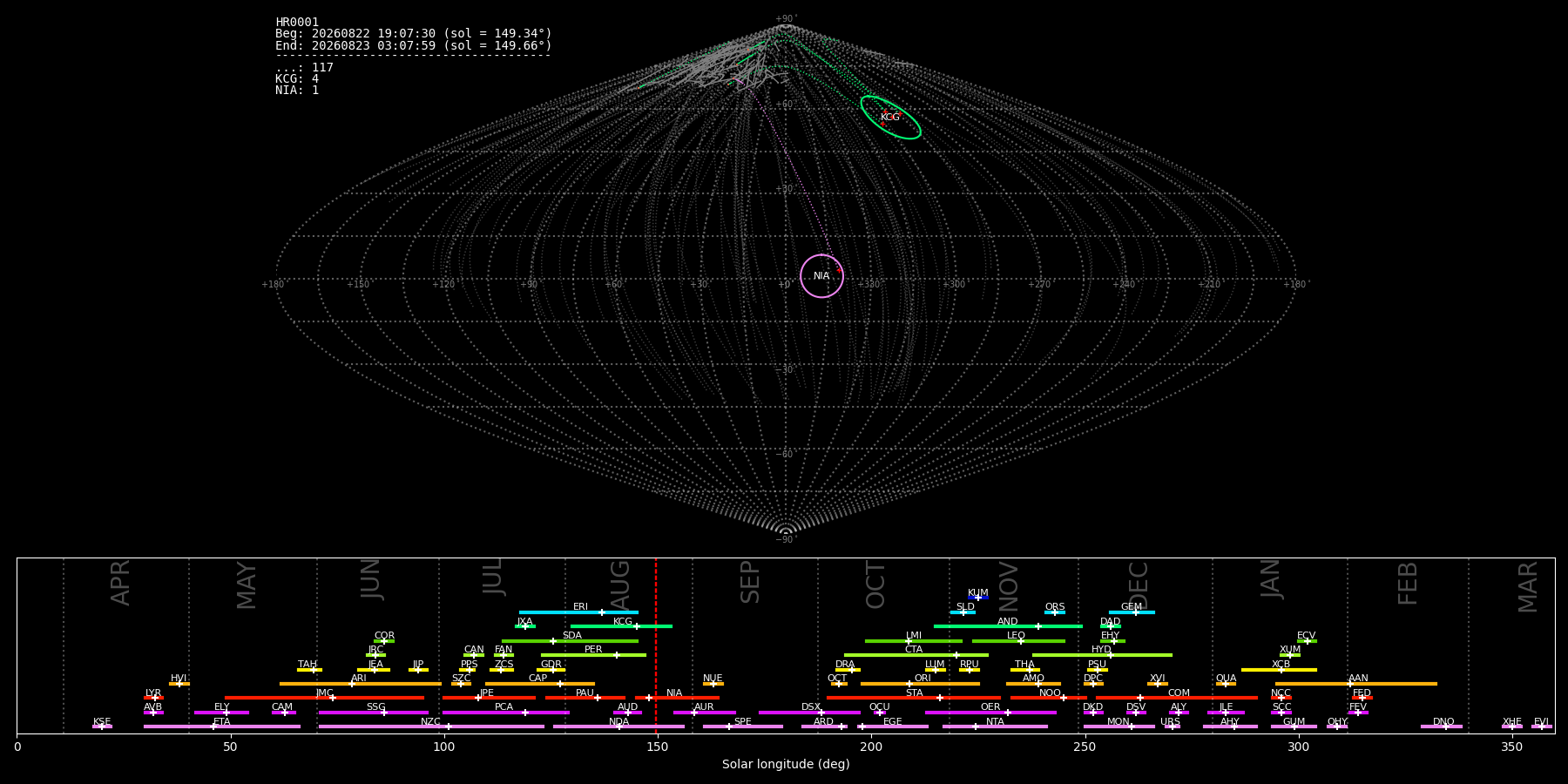Image resolution: width=1568 pixels, height=784 pixels.
Task: Click the HR0001 header text
Action: click(297, 22)
